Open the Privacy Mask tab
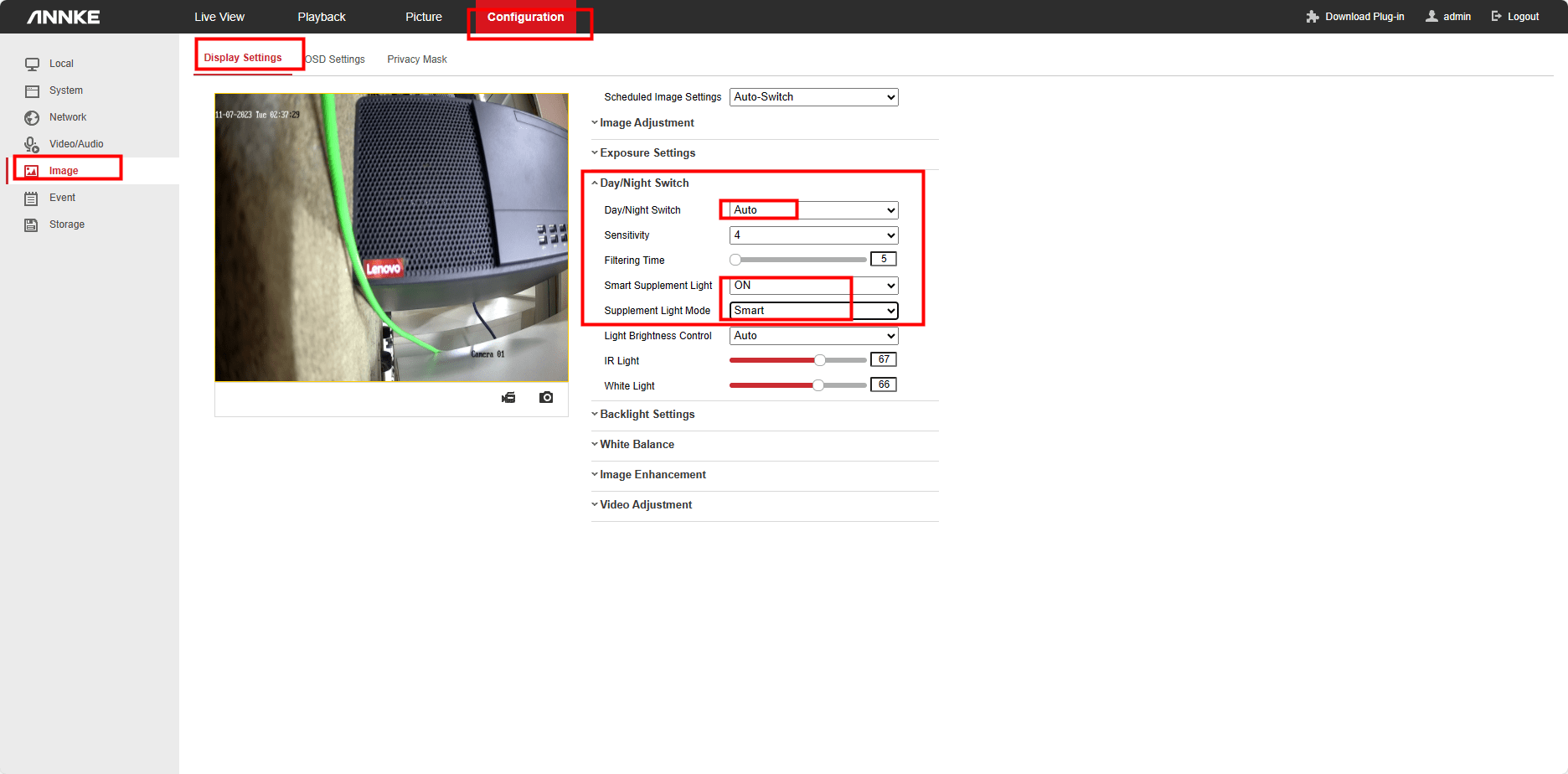The image size is (1568, 774). (416, 59)
